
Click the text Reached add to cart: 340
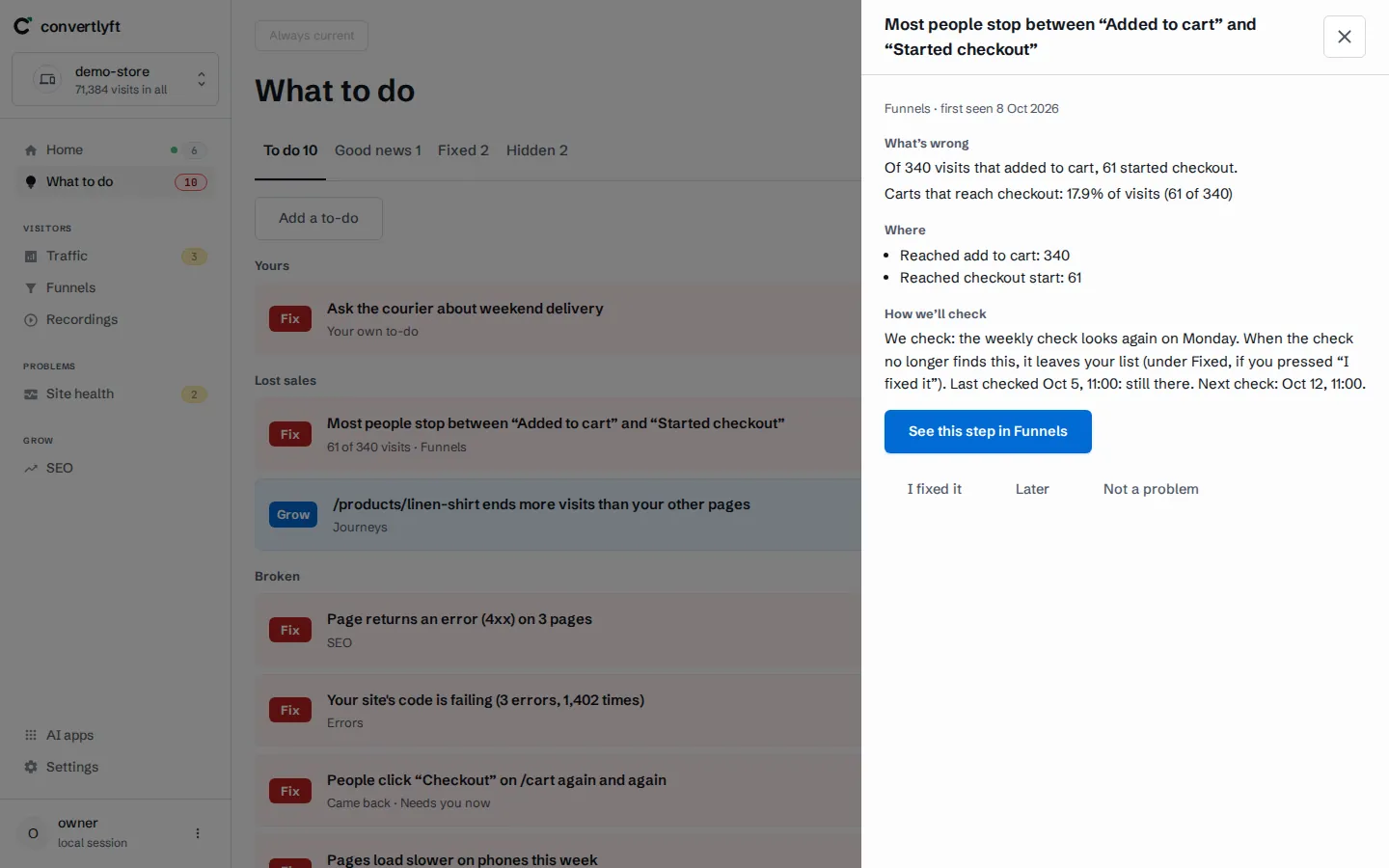[x=985, y=256]
